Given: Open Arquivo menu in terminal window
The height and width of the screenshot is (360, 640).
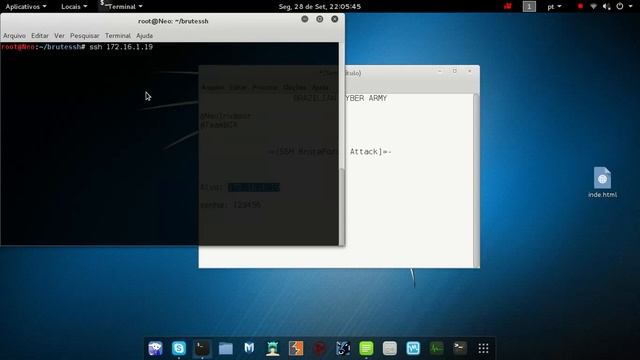Looking at the screenshot, I should (x=14, y=36).
